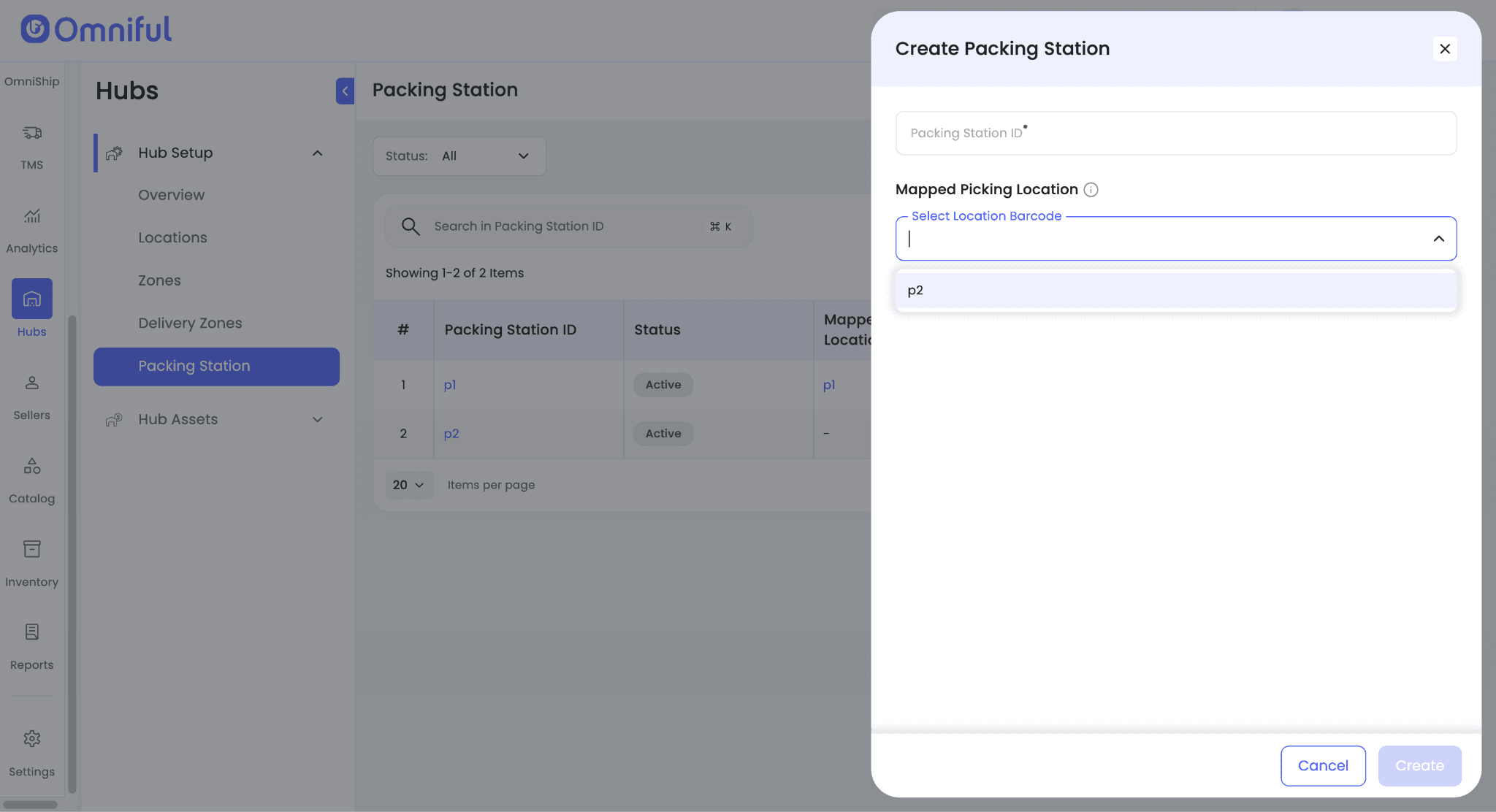Open the Reports document icon
The image size is (1496, 812).
[31, 632]
